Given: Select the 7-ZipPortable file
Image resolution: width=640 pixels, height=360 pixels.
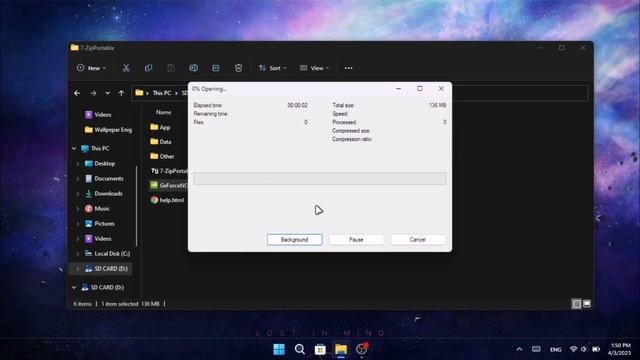Looking at the screenshot, I should [x=169, y=171].
